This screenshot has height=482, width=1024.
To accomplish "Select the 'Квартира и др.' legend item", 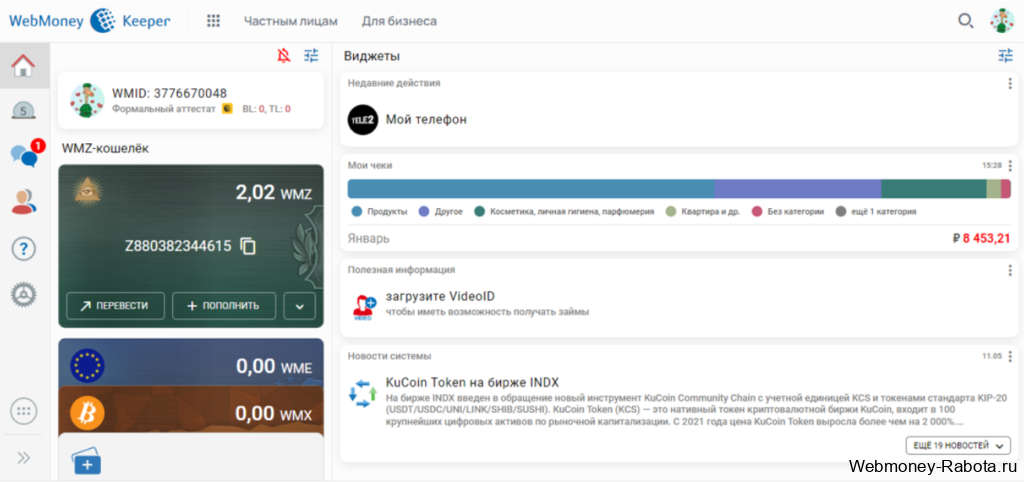I will tap(703, 212).
